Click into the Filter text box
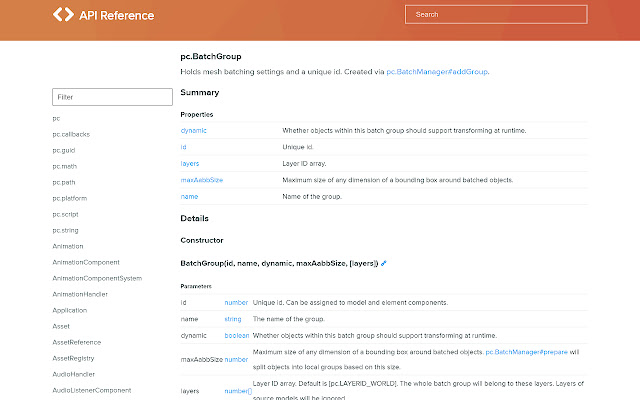Image resolution: width=640 pixels, height=400 pixels. (112, 97)
